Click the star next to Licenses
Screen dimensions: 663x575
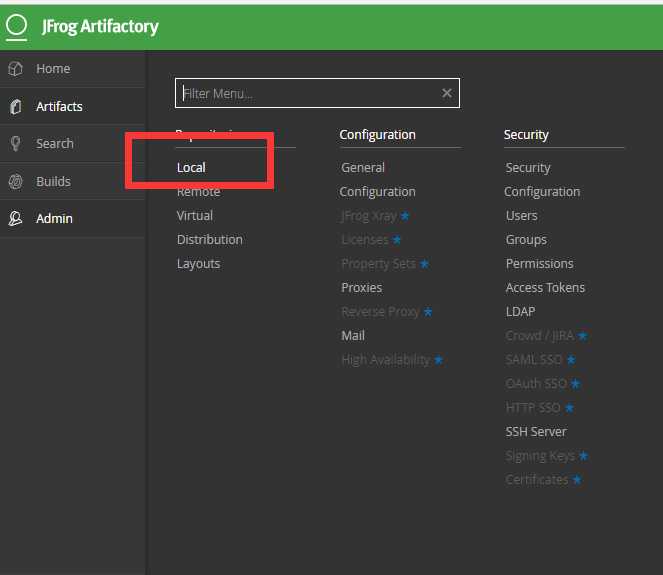point(397,240)
